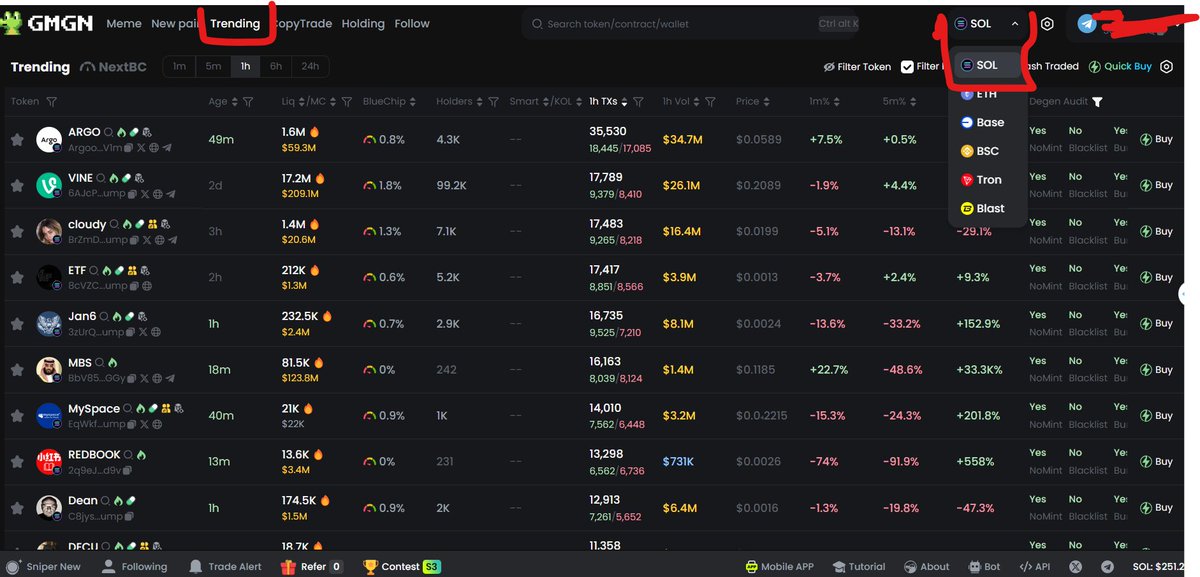Click the Buy button for cloudy token
Viewport: 1200px width, 577px height.
click(x=1159, y=231)
